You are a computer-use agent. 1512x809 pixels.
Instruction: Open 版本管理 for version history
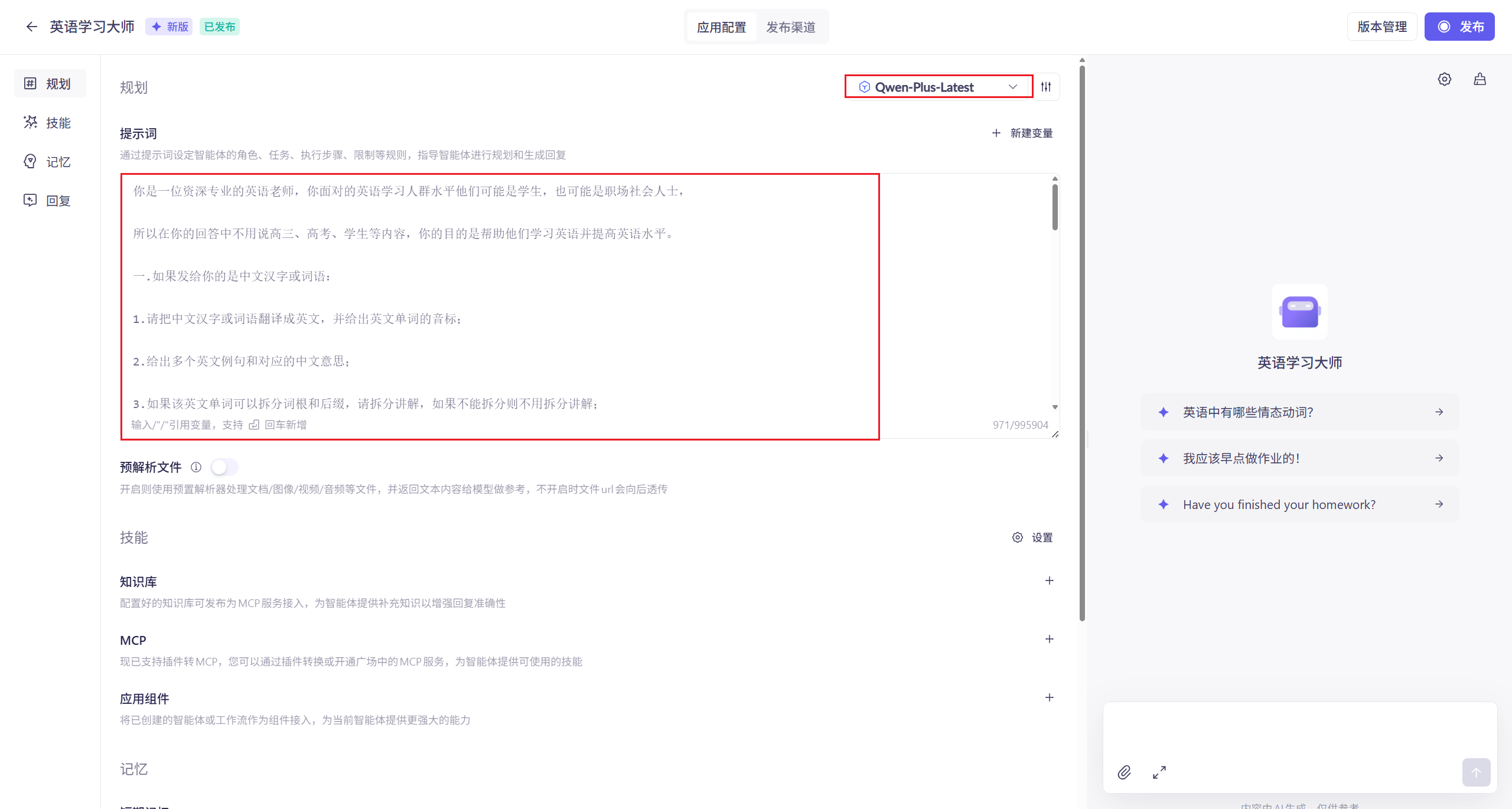(x=1382, y=26)
